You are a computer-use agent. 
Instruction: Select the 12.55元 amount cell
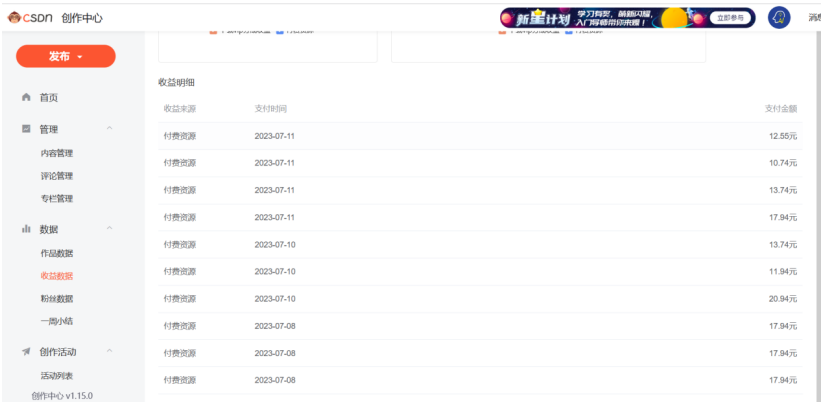783,136
